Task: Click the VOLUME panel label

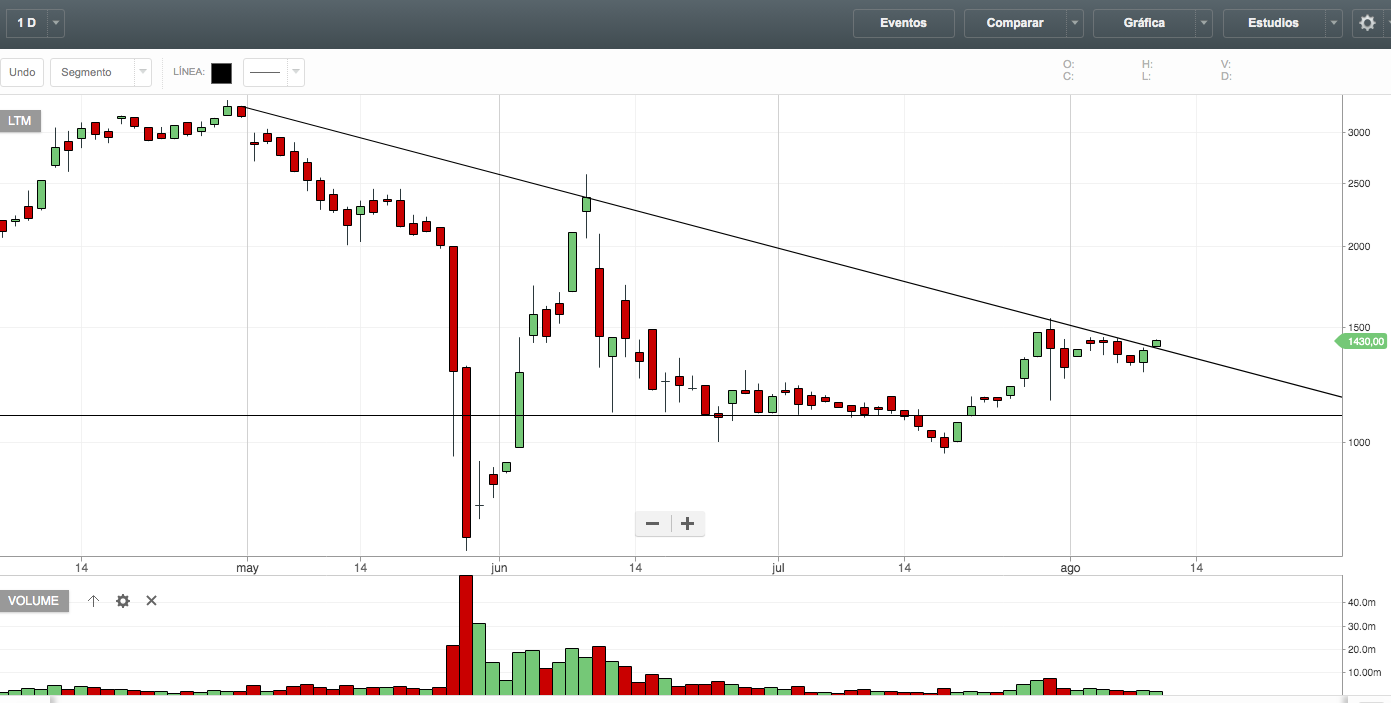Action: coord(35,601)
